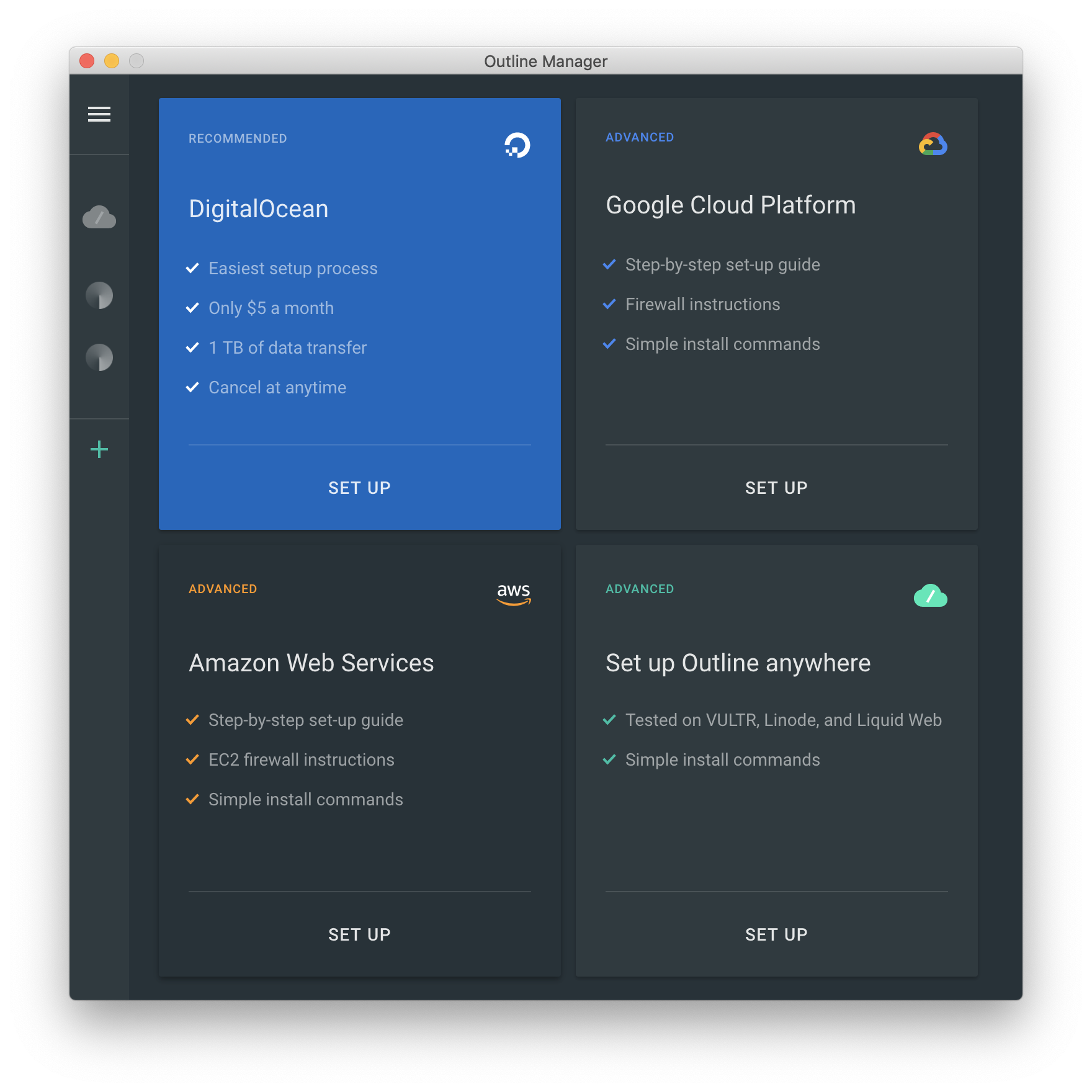Minimize the window with the yellow button

coord(112,61)
